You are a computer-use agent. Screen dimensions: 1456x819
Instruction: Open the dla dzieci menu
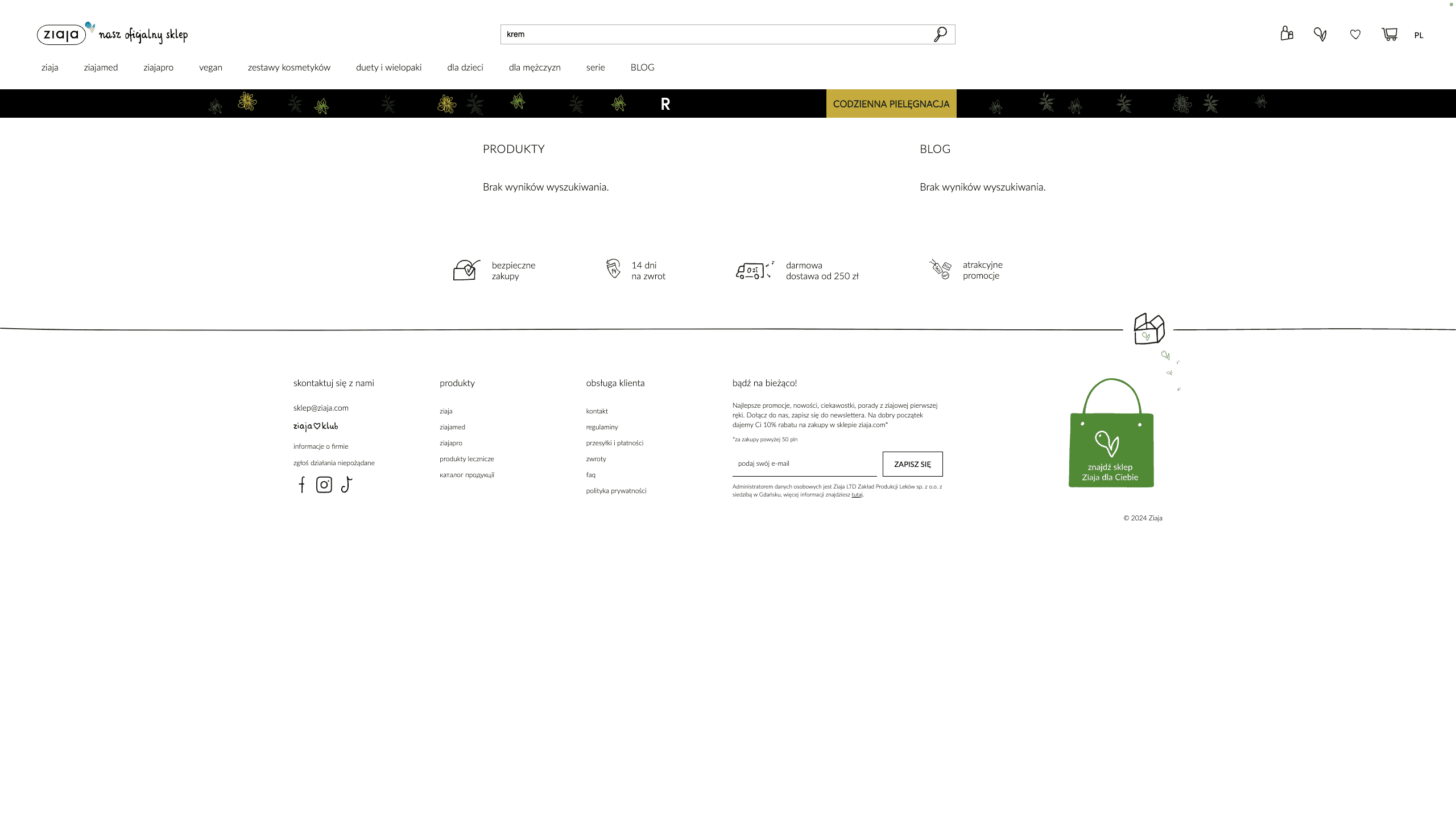point(465,67)
